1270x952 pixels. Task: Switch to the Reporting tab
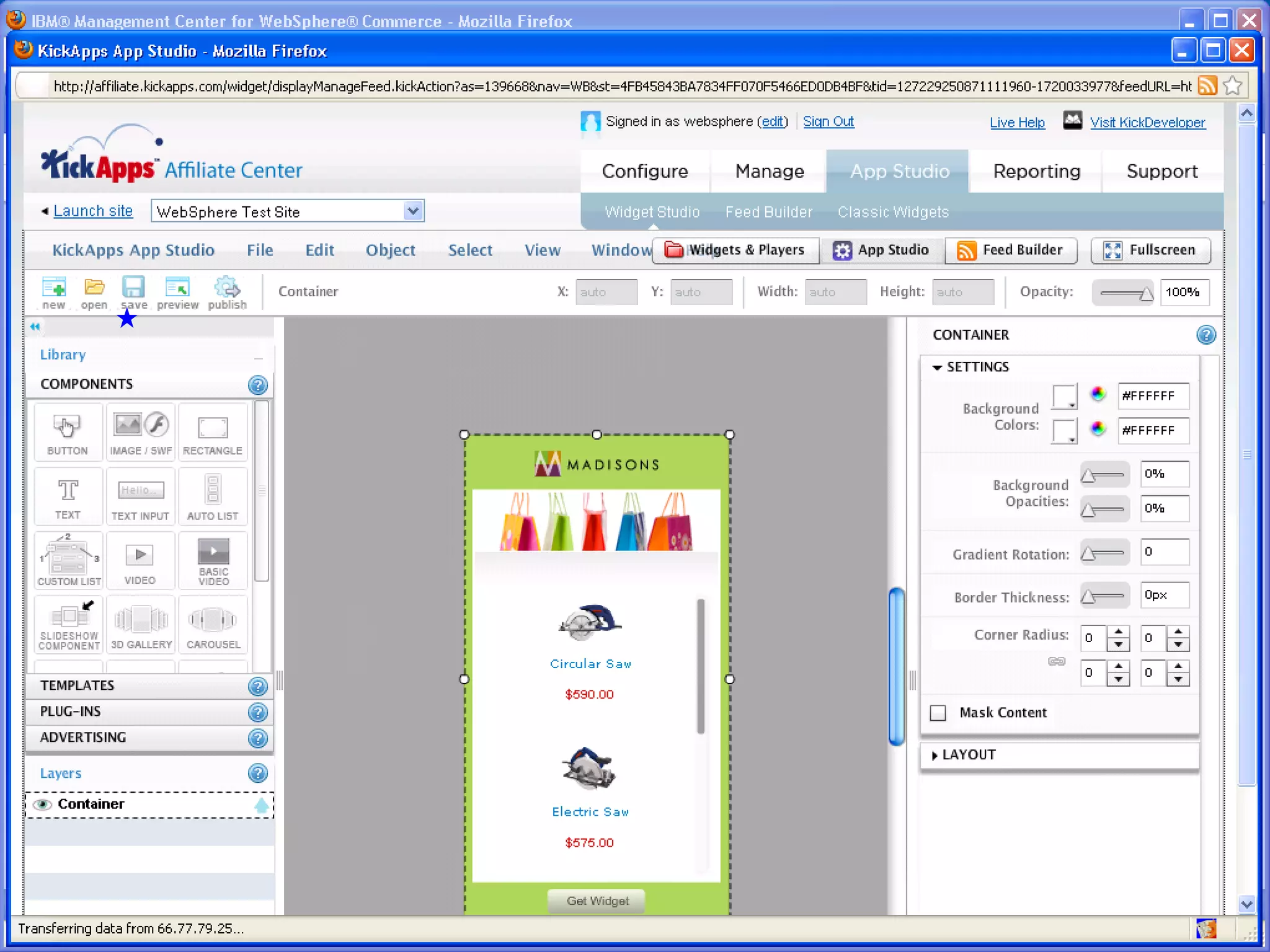[x=1036, y=171]
